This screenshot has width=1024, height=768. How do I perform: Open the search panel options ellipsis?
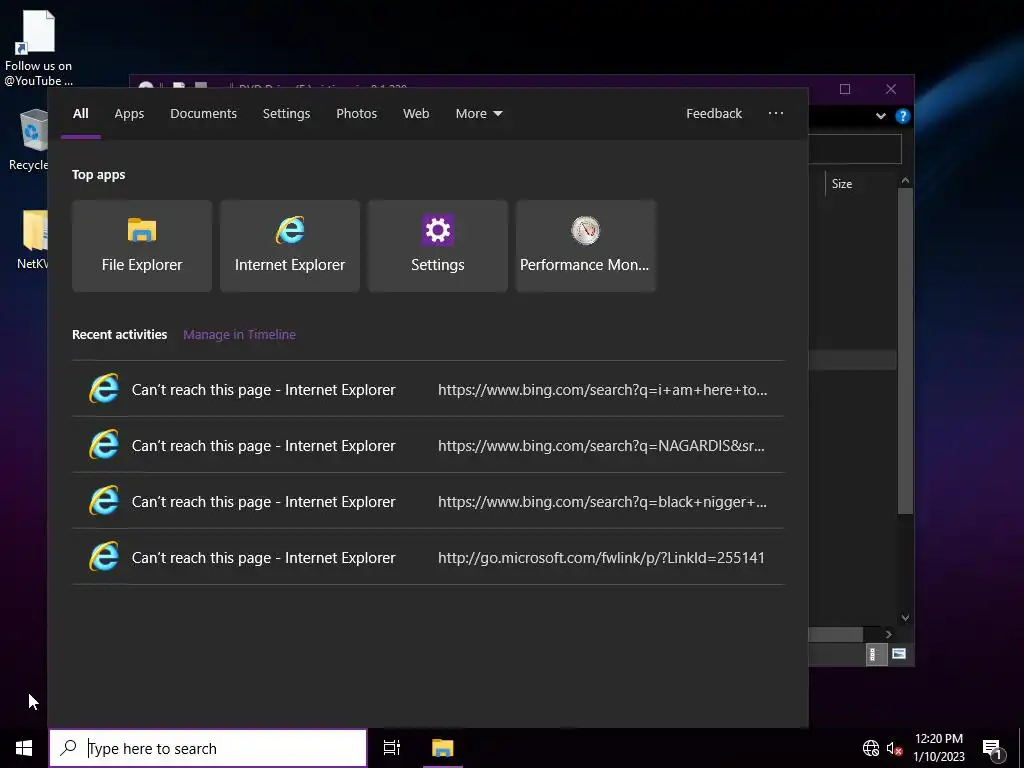point(776,113)
